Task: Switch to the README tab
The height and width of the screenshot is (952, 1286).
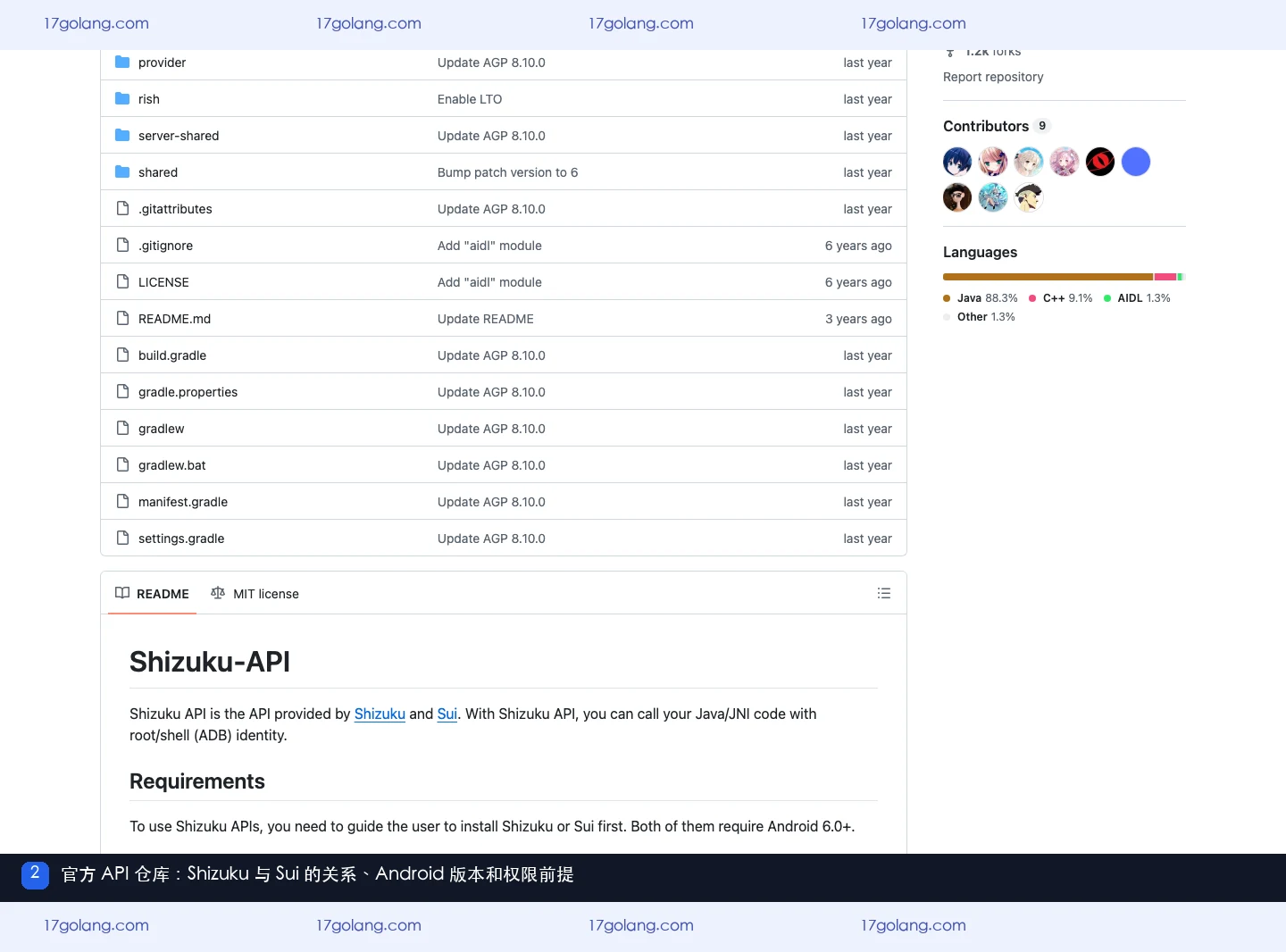Action: (x=152, y=594)
